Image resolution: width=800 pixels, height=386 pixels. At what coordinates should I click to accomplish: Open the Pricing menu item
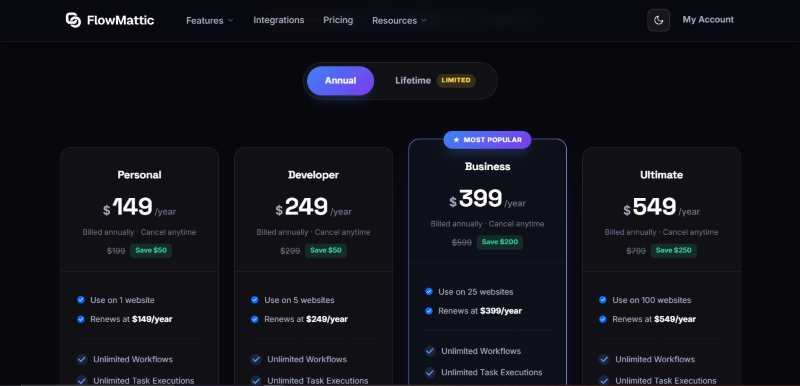pyautogui.click(x=338, y=20)
